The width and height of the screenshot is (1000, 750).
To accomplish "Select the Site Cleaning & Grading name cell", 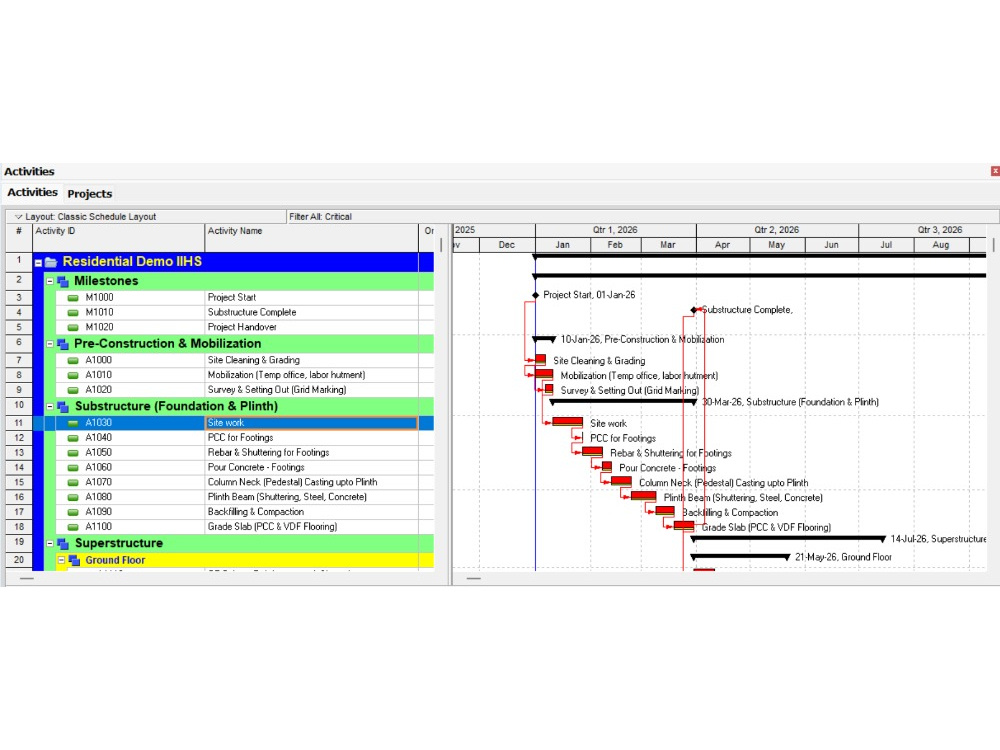I will (311, 360).
